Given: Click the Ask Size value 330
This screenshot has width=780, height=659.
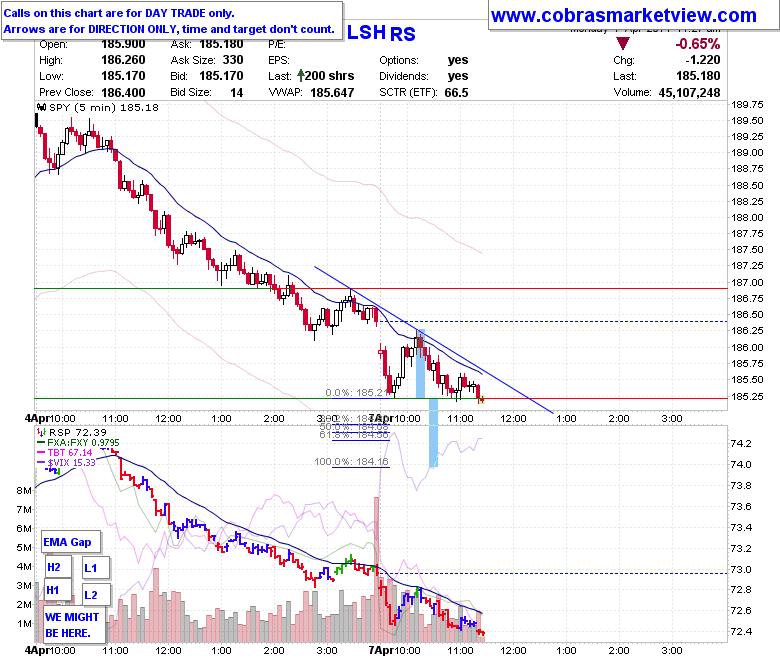Looking at the screenshot, I should click(x=233, y=60).
